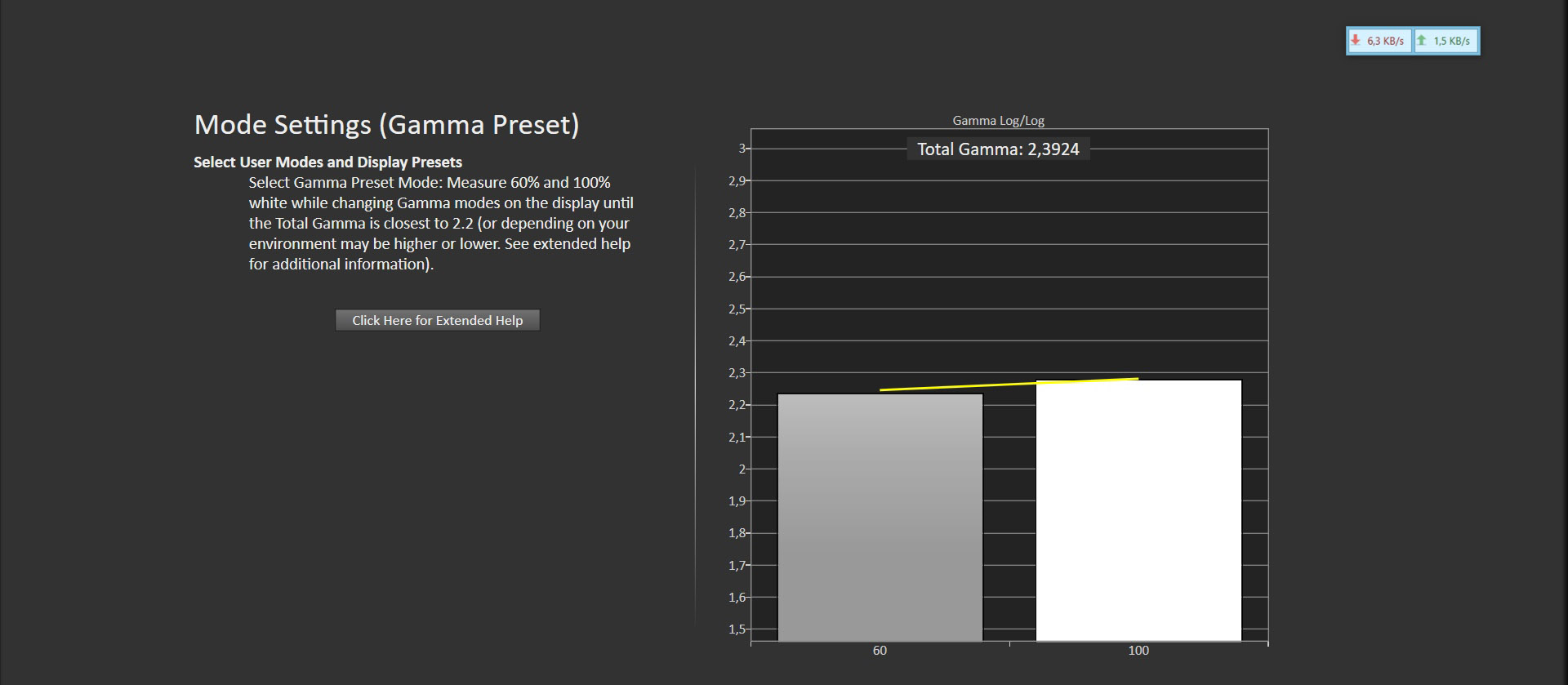Click the 2,2 value on the gamma axis
The image size is (1568, 685).
tap(737, 405)
